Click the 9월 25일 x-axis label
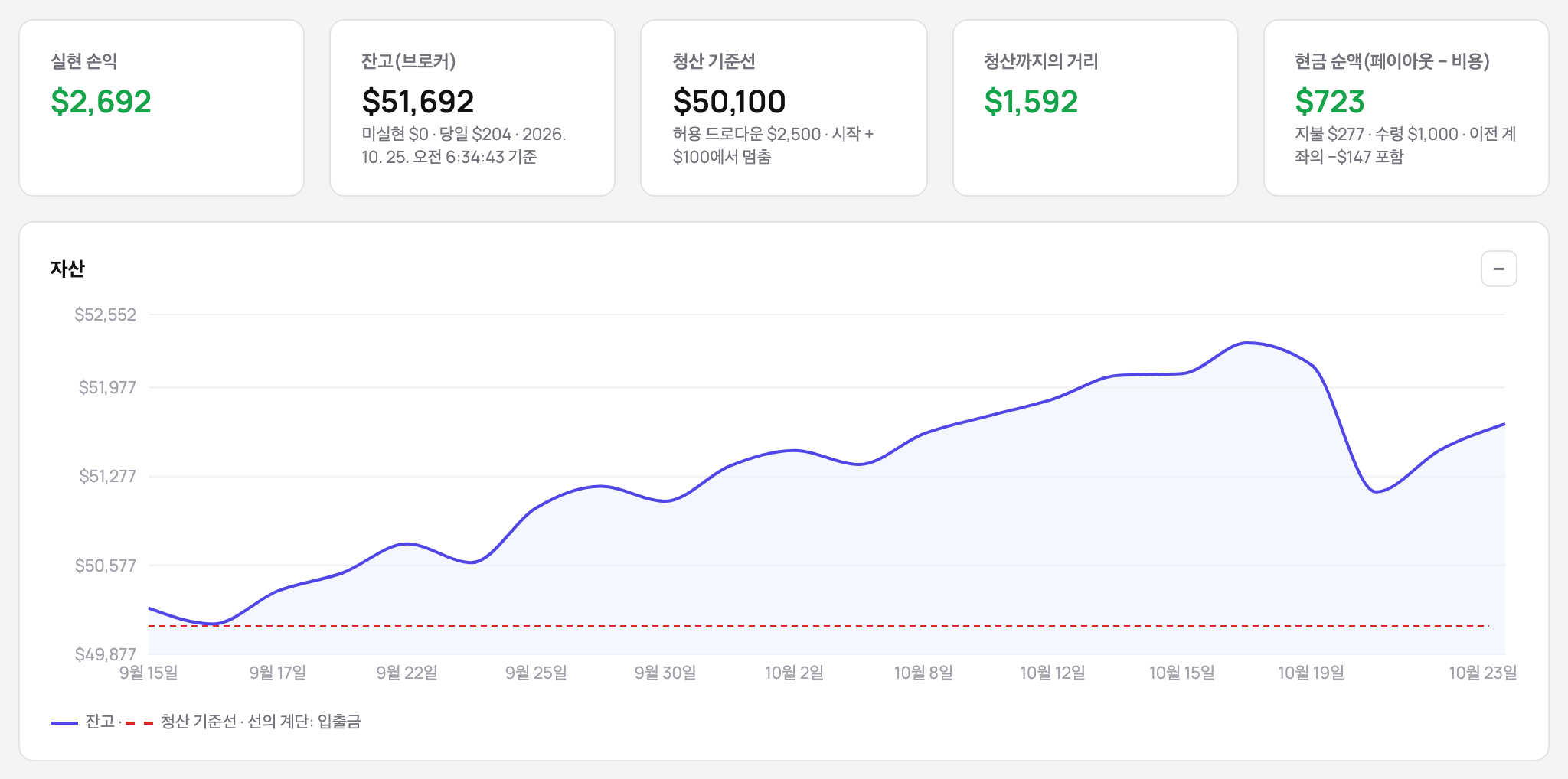1568x779 pixels. tap(536, 673)
